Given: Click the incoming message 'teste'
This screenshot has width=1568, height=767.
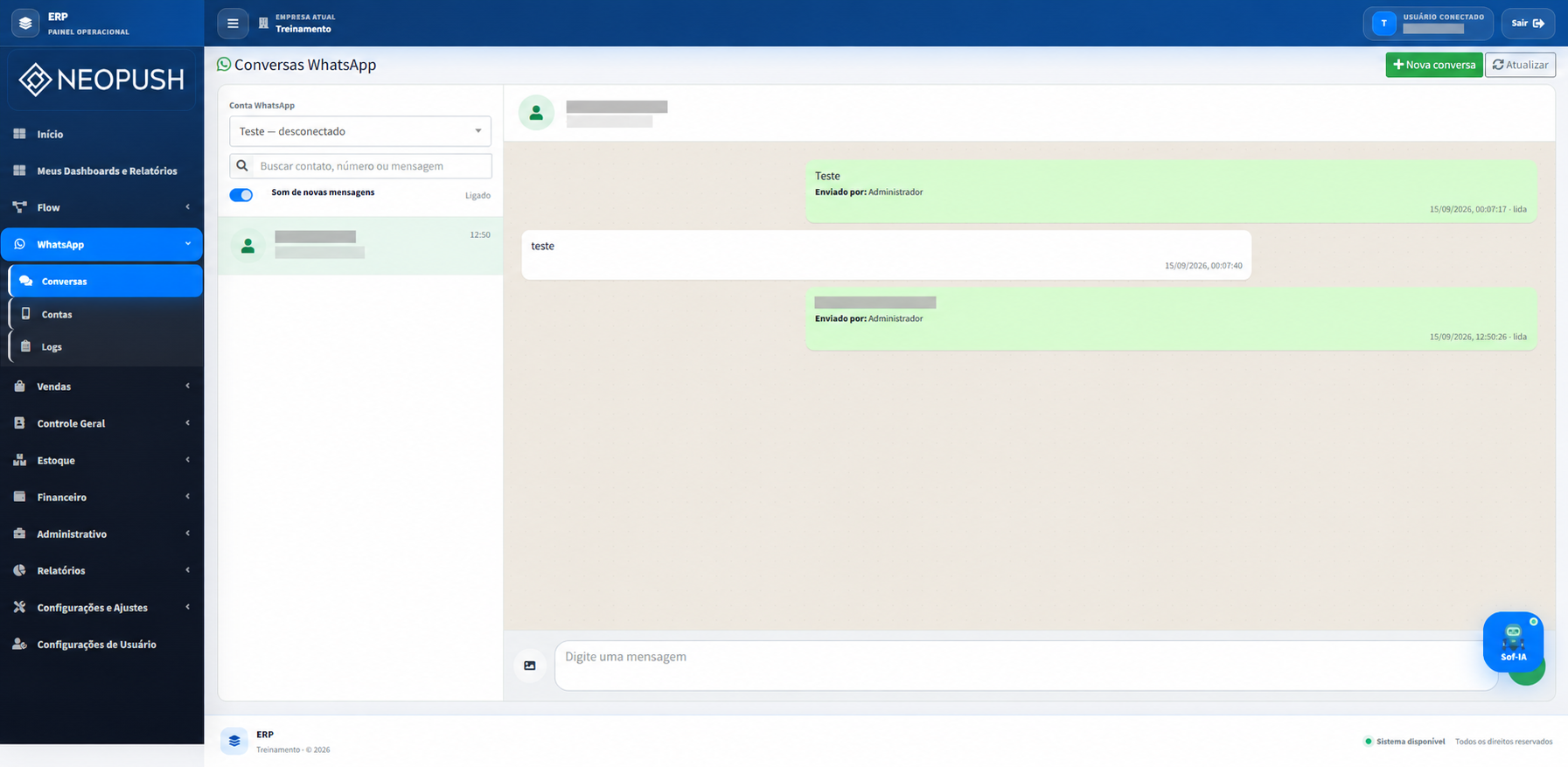Looking at the screenshot, I should click(886, 255).
